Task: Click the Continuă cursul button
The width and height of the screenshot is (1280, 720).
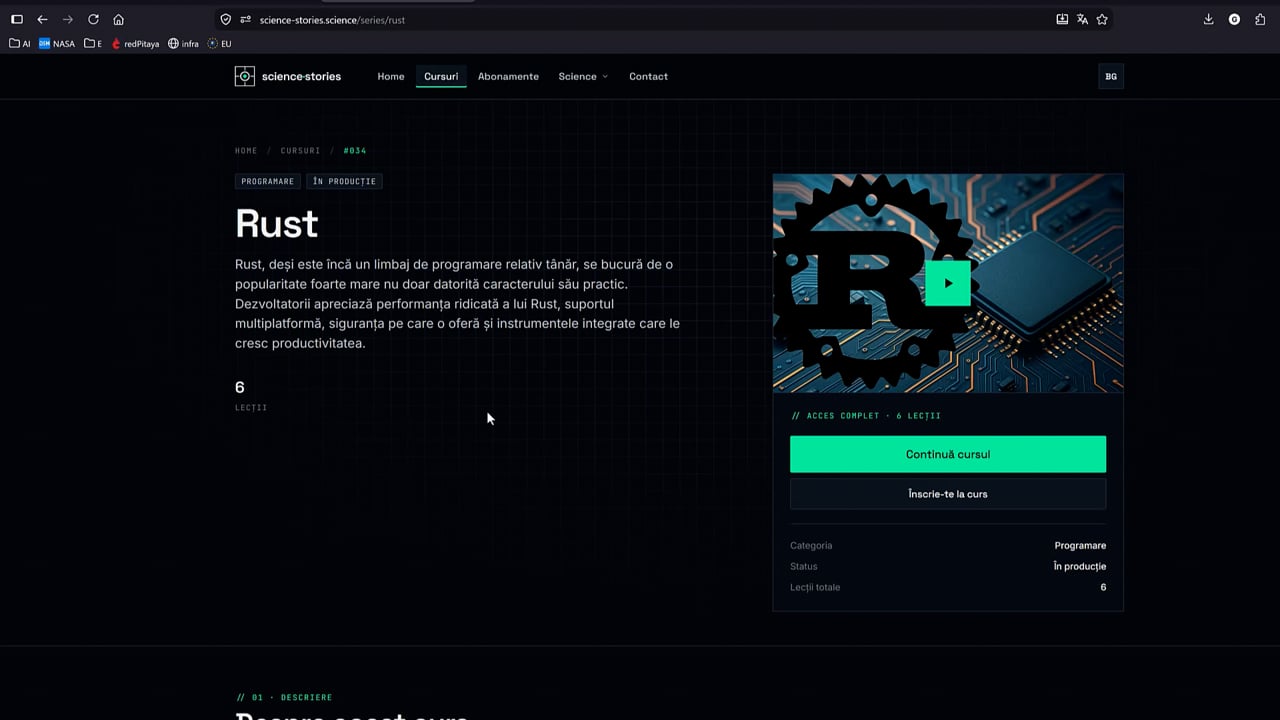Action: [948, 454]
